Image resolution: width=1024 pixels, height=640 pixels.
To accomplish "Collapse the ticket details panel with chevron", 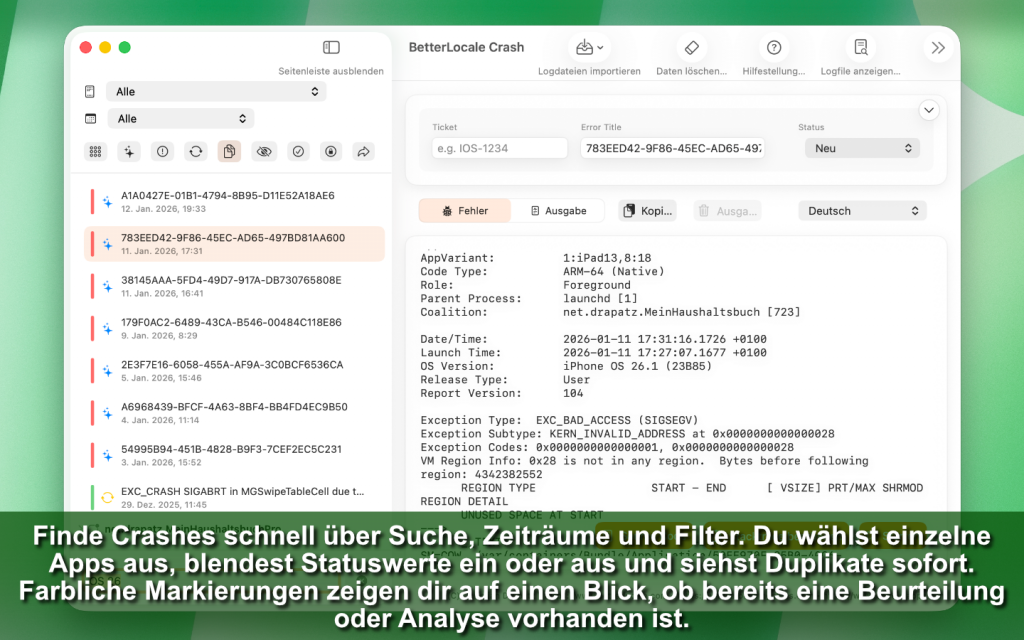I will point(929,110).
